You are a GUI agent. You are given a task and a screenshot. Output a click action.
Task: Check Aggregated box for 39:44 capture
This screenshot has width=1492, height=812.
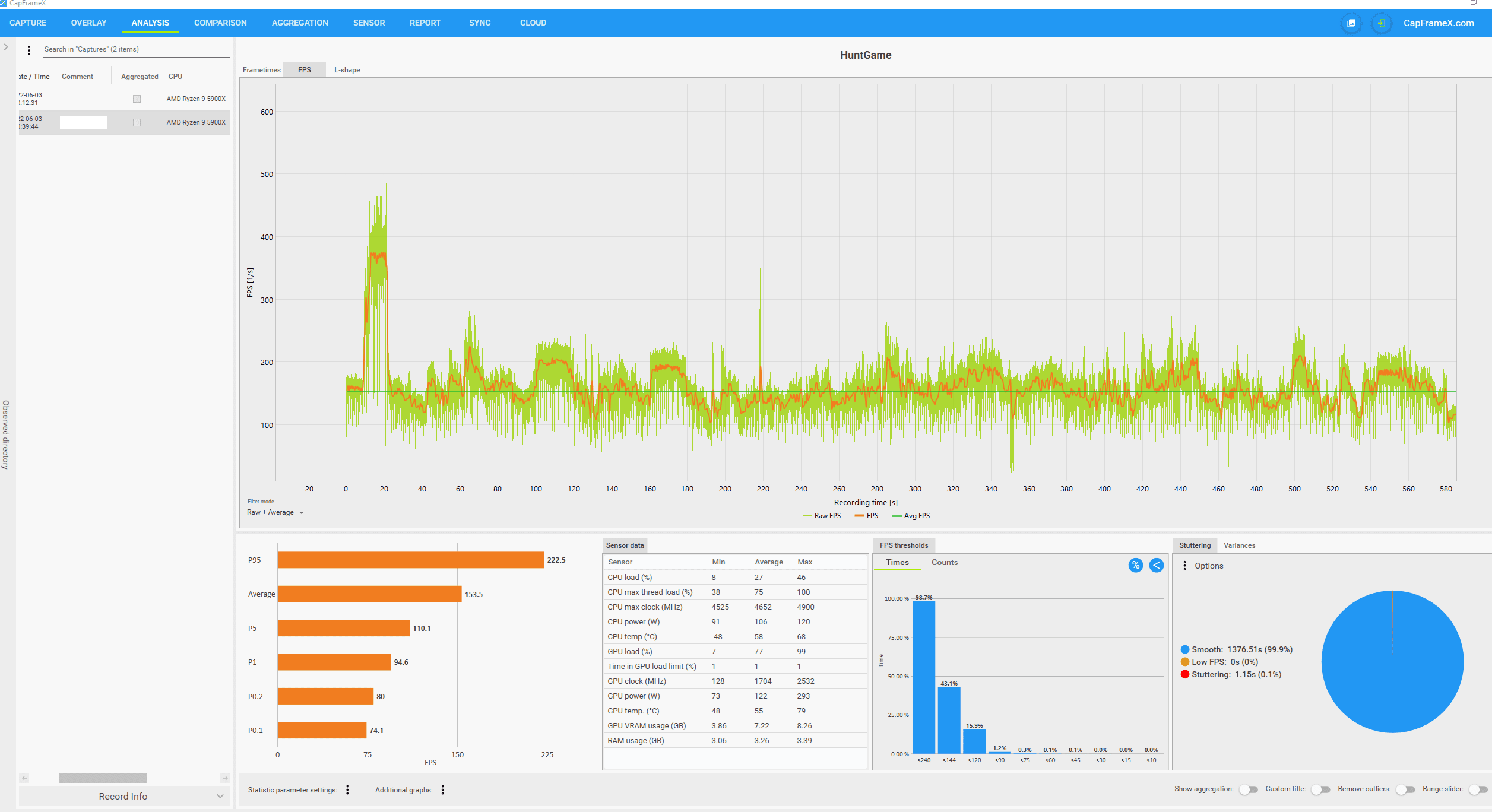pos(137,122)
